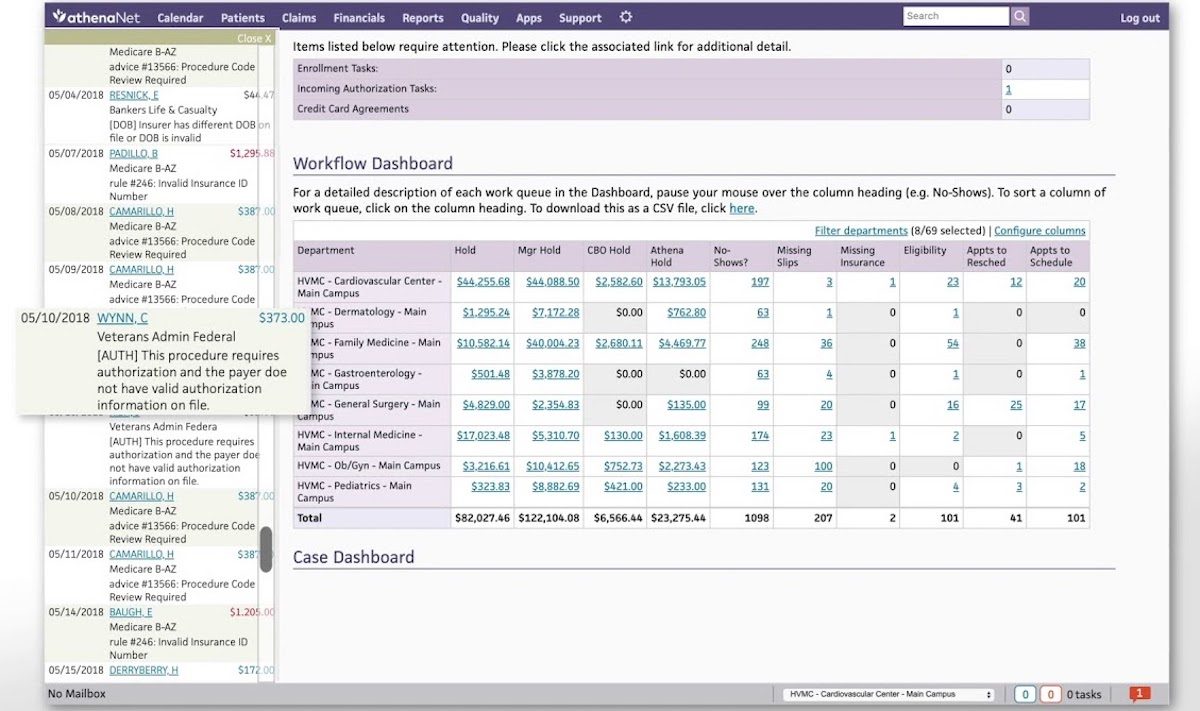This screenshot has height=711, width=1200.
Task: Open the Calendar menu
Action: (x=181, y=17)
